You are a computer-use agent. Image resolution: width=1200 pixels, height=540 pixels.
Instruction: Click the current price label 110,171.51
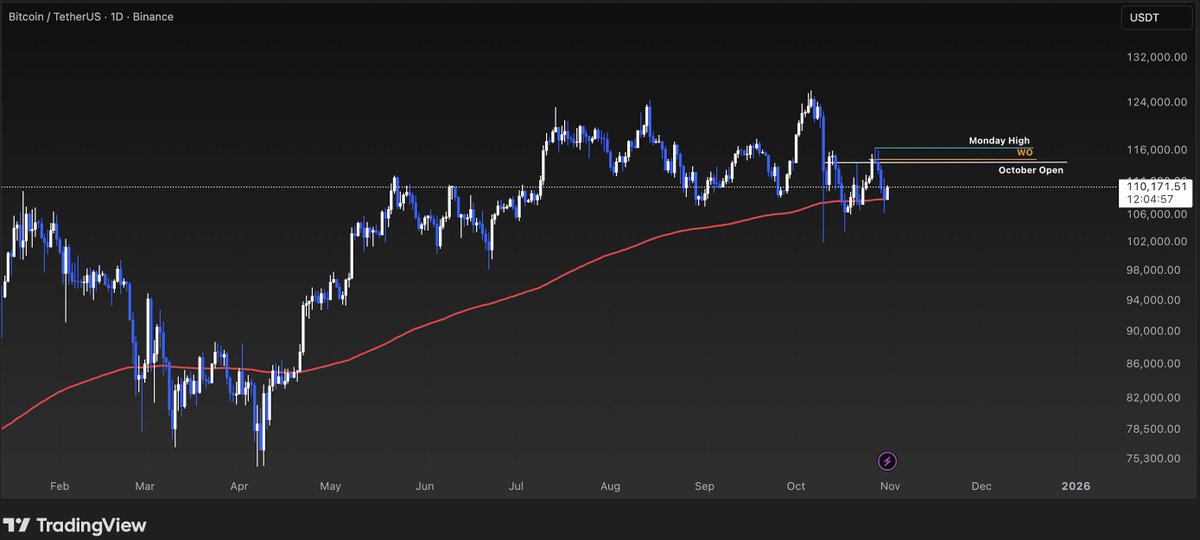(x=1156, y=186)
